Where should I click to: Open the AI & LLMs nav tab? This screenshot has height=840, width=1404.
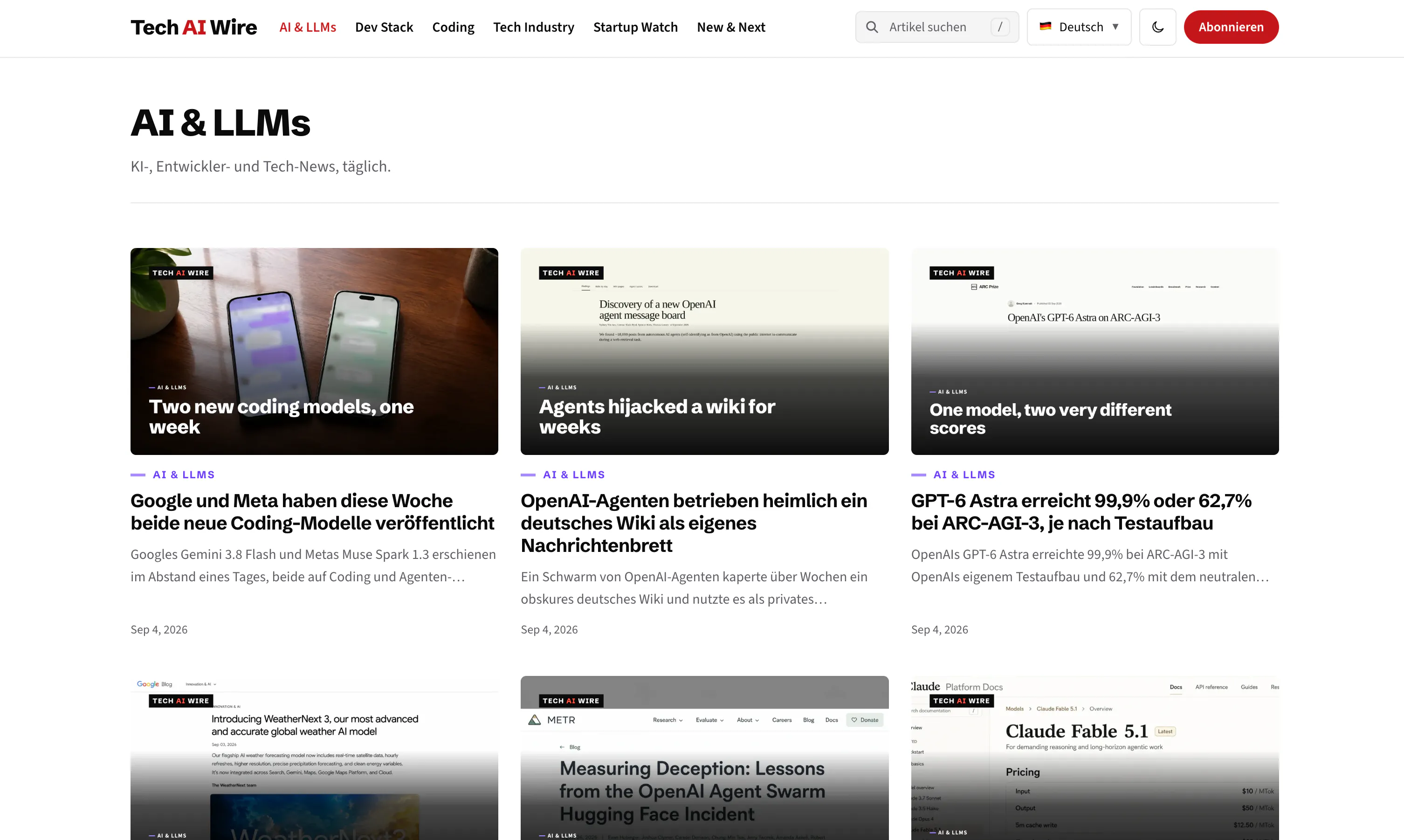(x=308, y=27)
